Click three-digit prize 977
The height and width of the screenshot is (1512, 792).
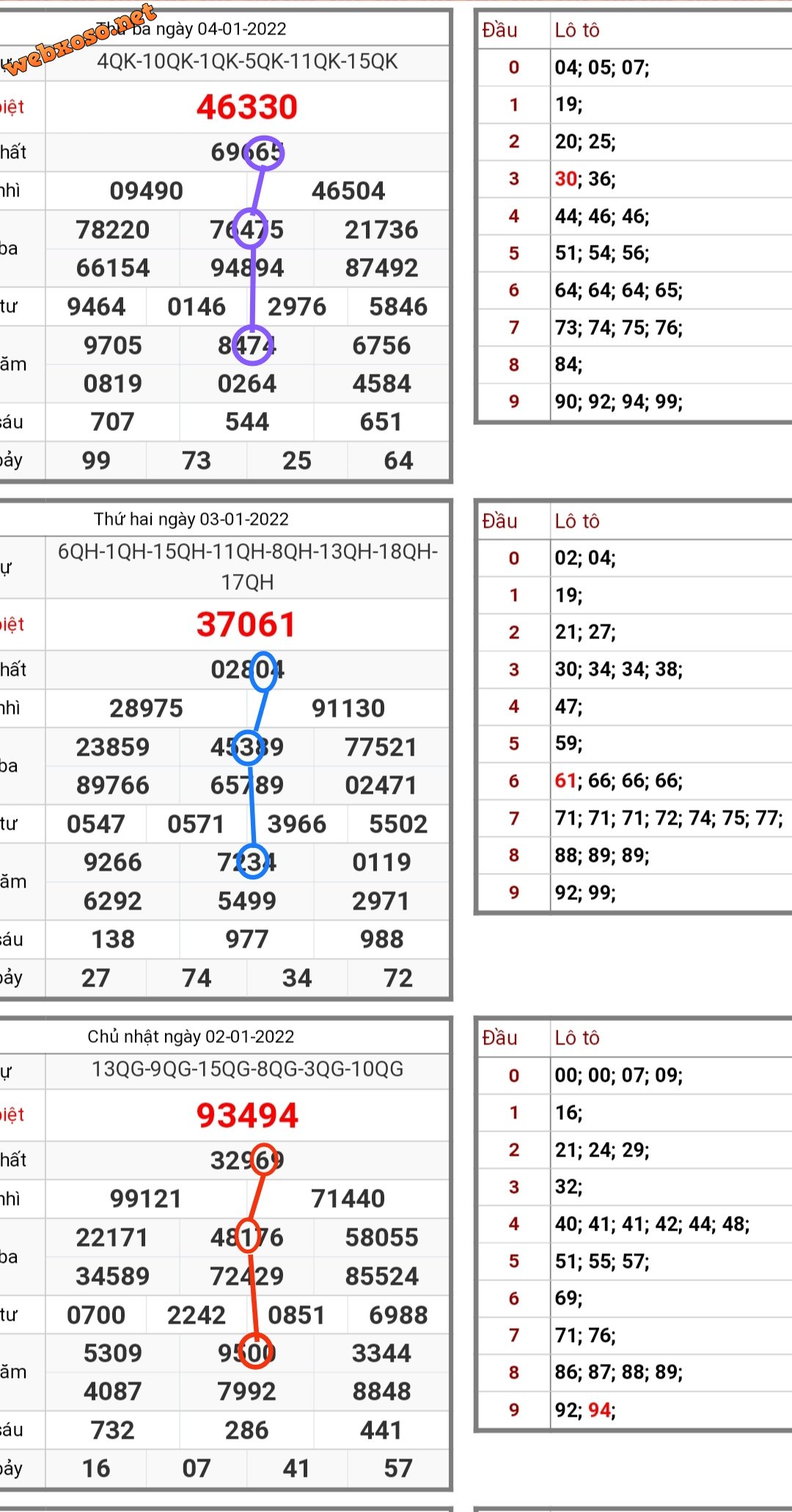tap(247, 940)
